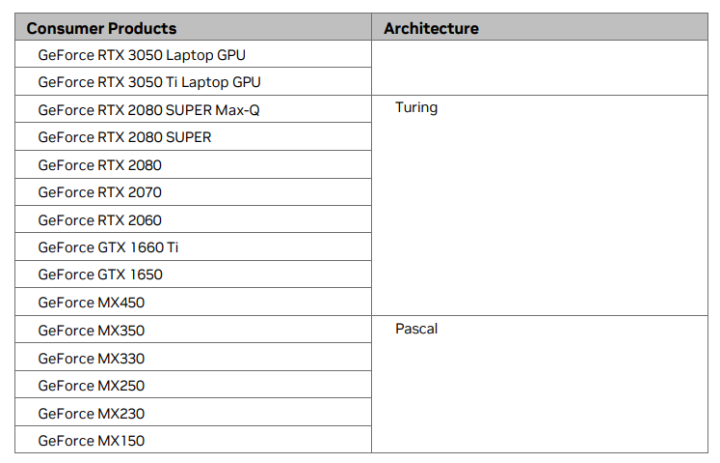The width and height of the screenshot is (720, 463).
Task: Click the GeForce MX150 cell
Action: point(85,440)
